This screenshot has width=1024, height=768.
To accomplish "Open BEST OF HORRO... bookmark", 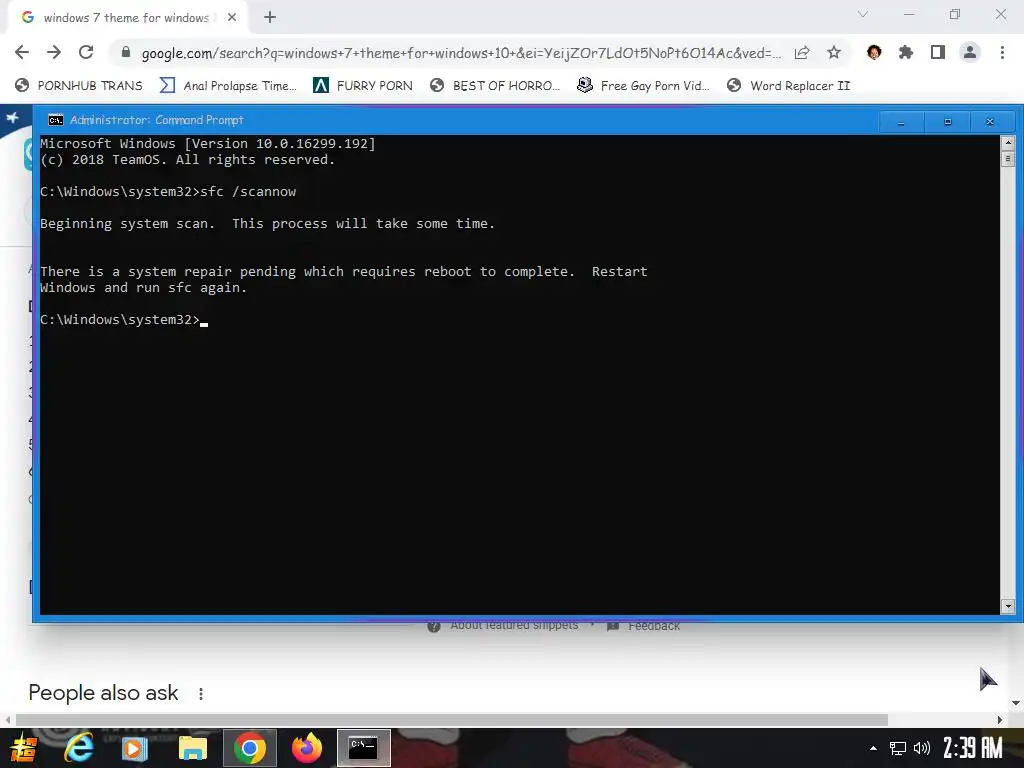I will [496, 86].
